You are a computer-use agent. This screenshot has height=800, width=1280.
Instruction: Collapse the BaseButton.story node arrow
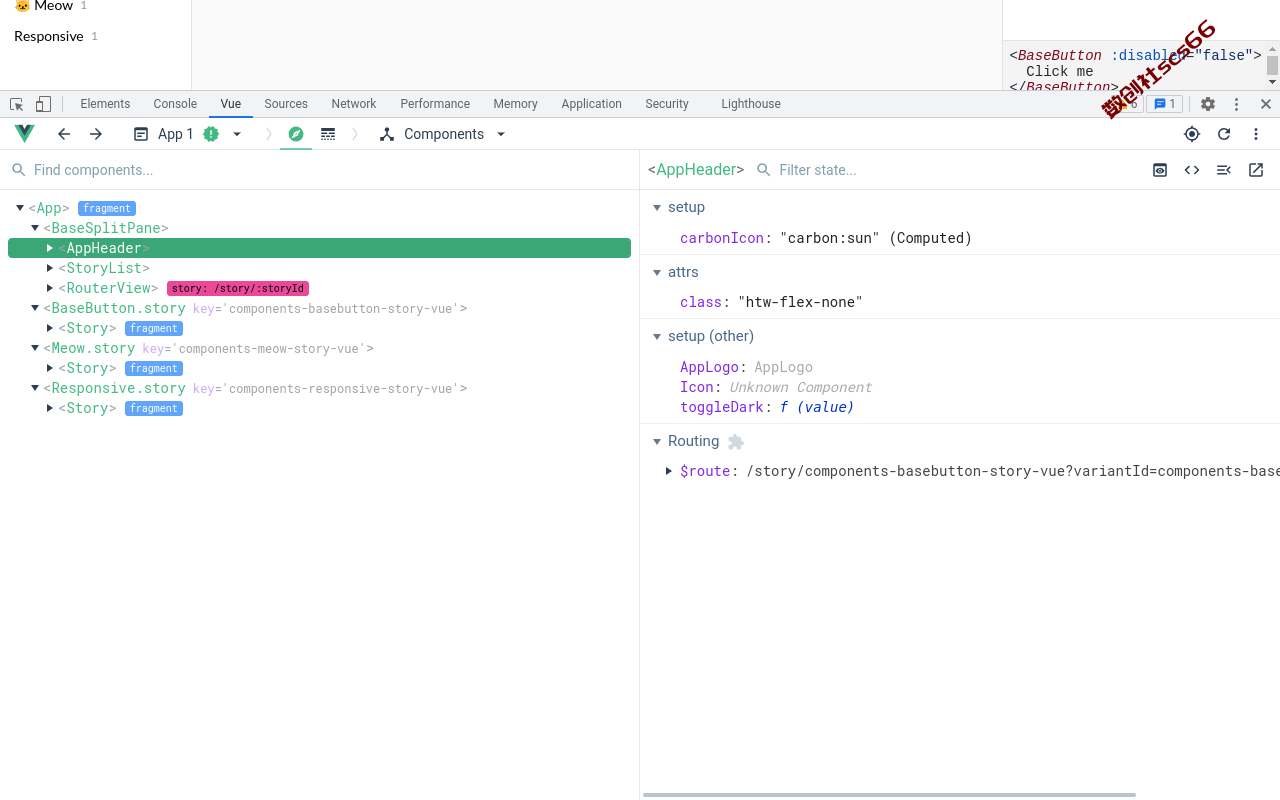point(35,308)
